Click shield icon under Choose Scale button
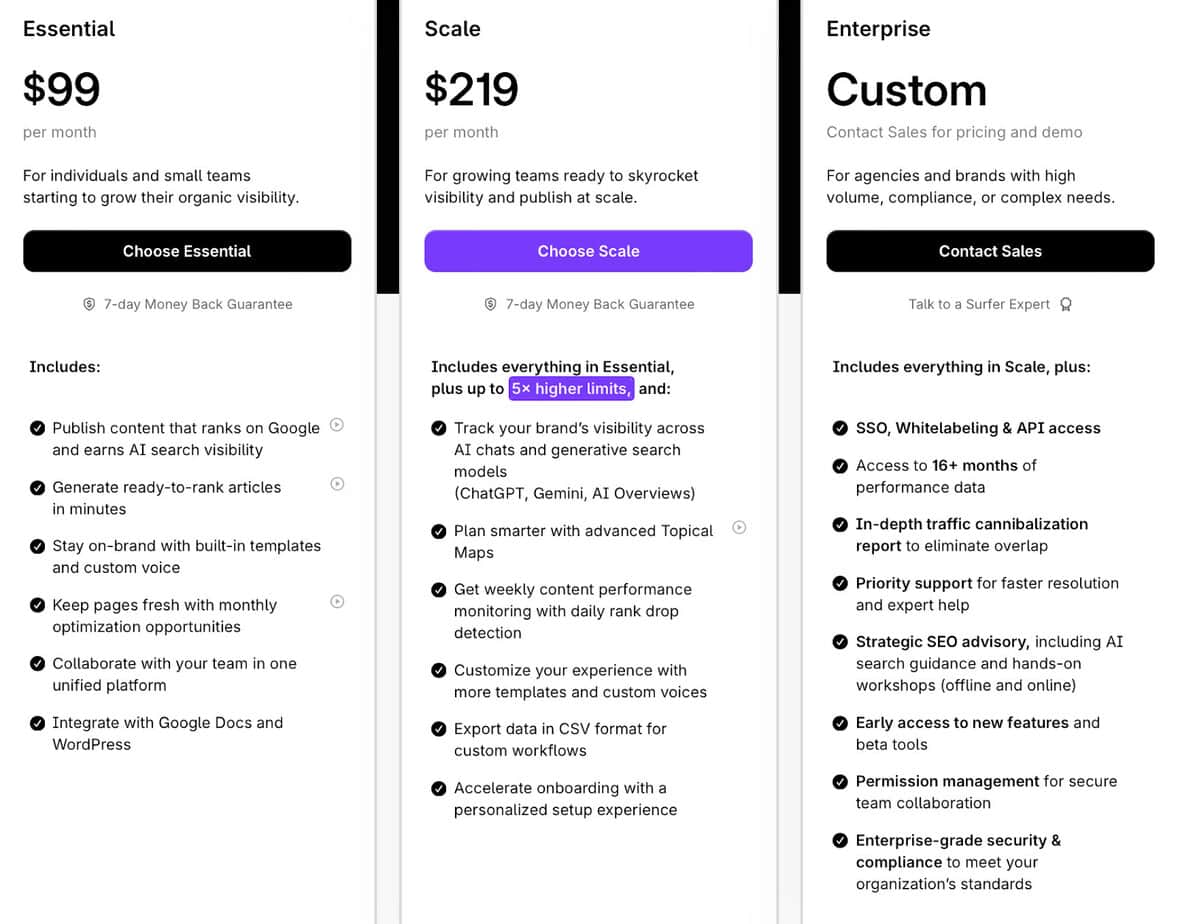This screenshot has height=924, width=1178. point(491,304)
